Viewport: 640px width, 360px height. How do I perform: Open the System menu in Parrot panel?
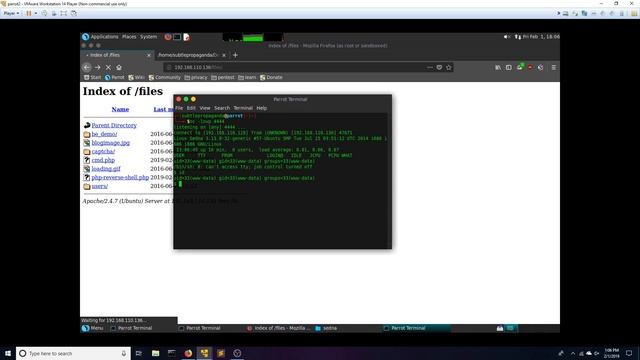tap(149, 37)
